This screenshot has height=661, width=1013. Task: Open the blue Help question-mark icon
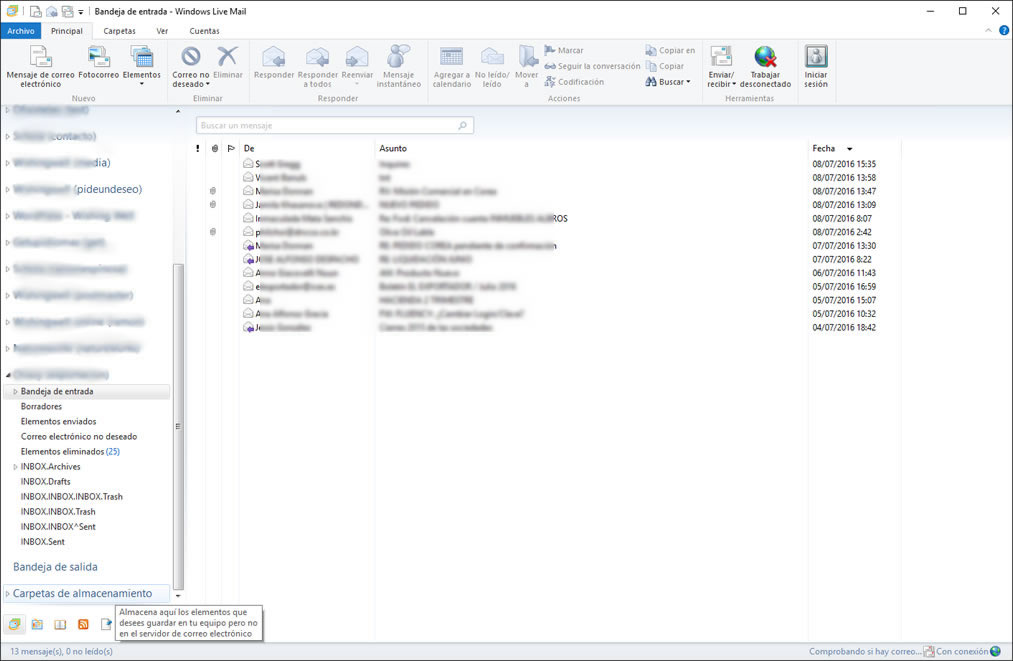(1004, 30)
